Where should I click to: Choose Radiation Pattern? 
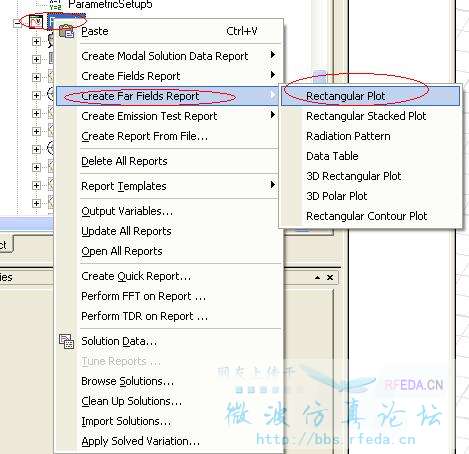pyautogui.click(x=348, y=136)
